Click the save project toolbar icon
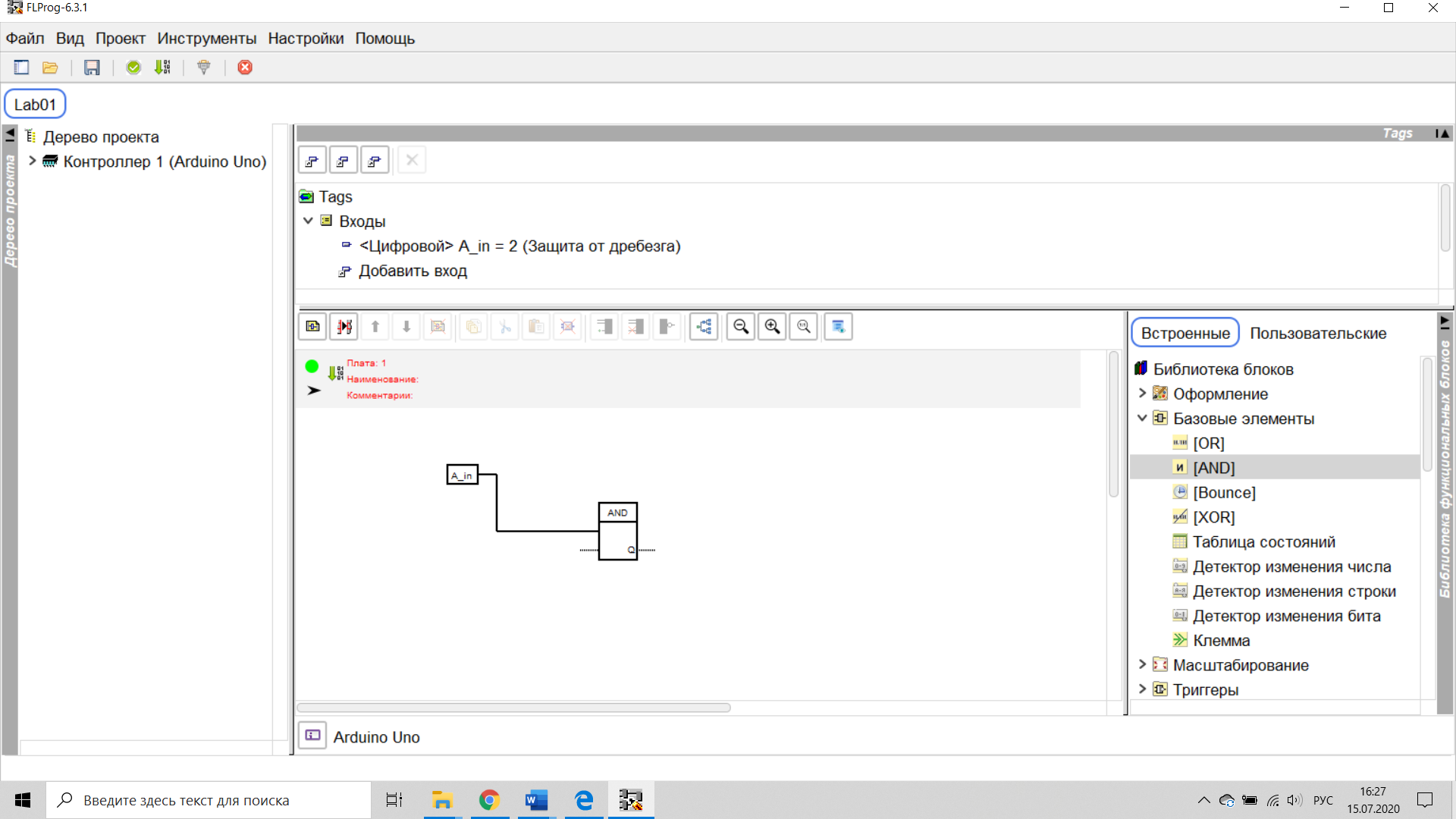 coord(92,67)
